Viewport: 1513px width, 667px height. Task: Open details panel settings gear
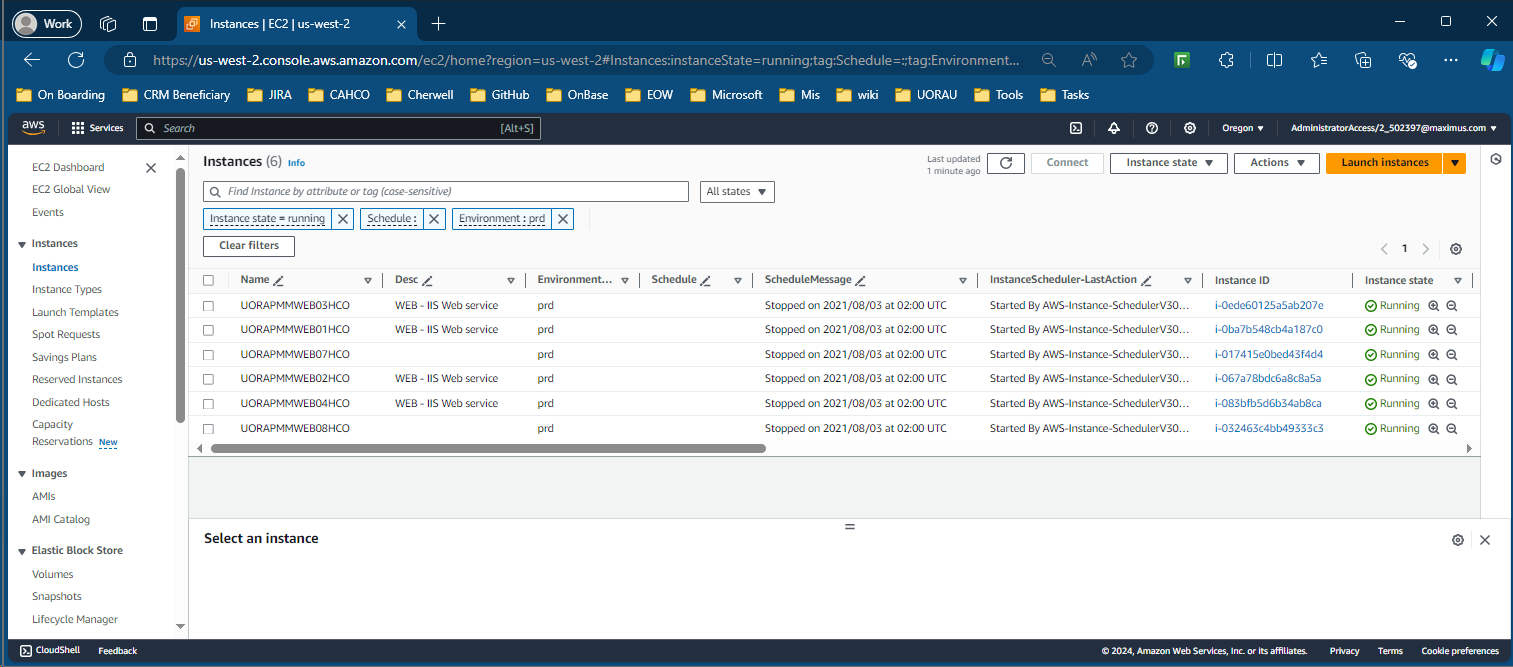pos(1458,540)
